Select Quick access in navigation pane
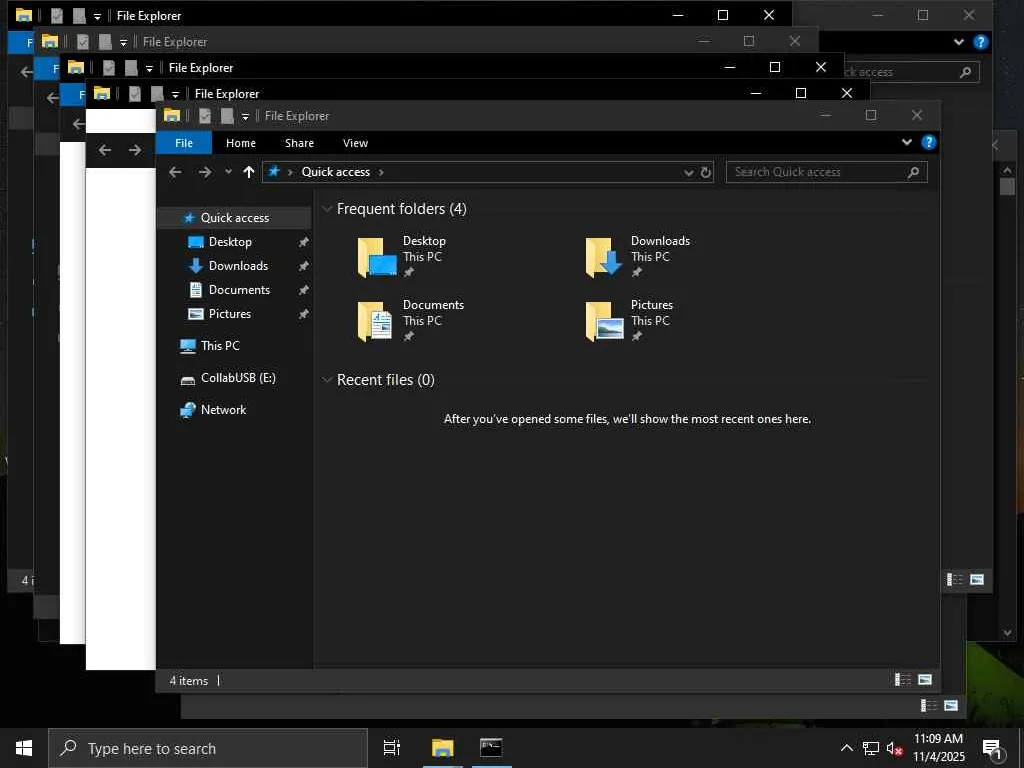This screenshot has width=1024, height=768. coord(234,217)
